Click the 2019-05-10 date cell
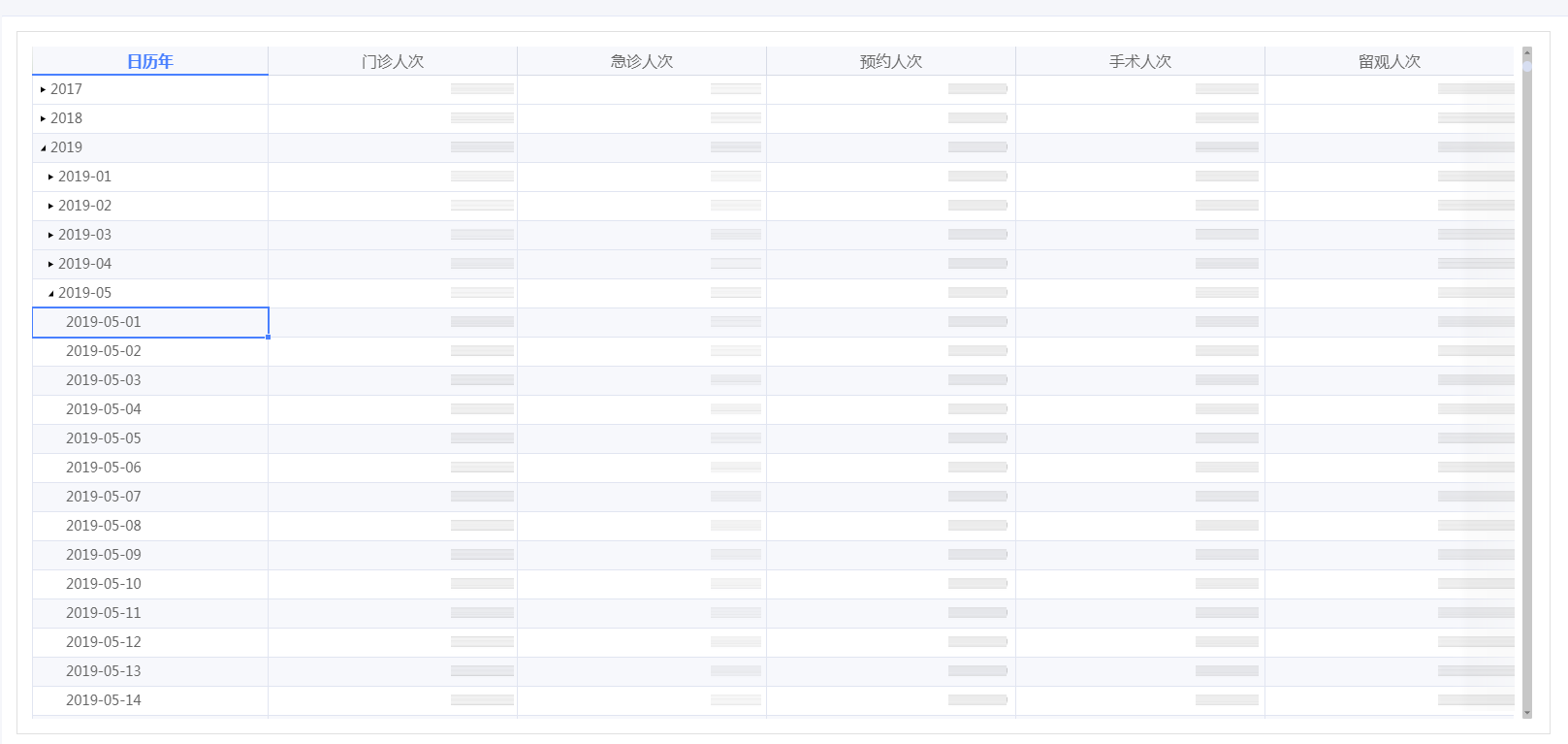The height and width of the screenshot is (744, 1568). point(150,584)
